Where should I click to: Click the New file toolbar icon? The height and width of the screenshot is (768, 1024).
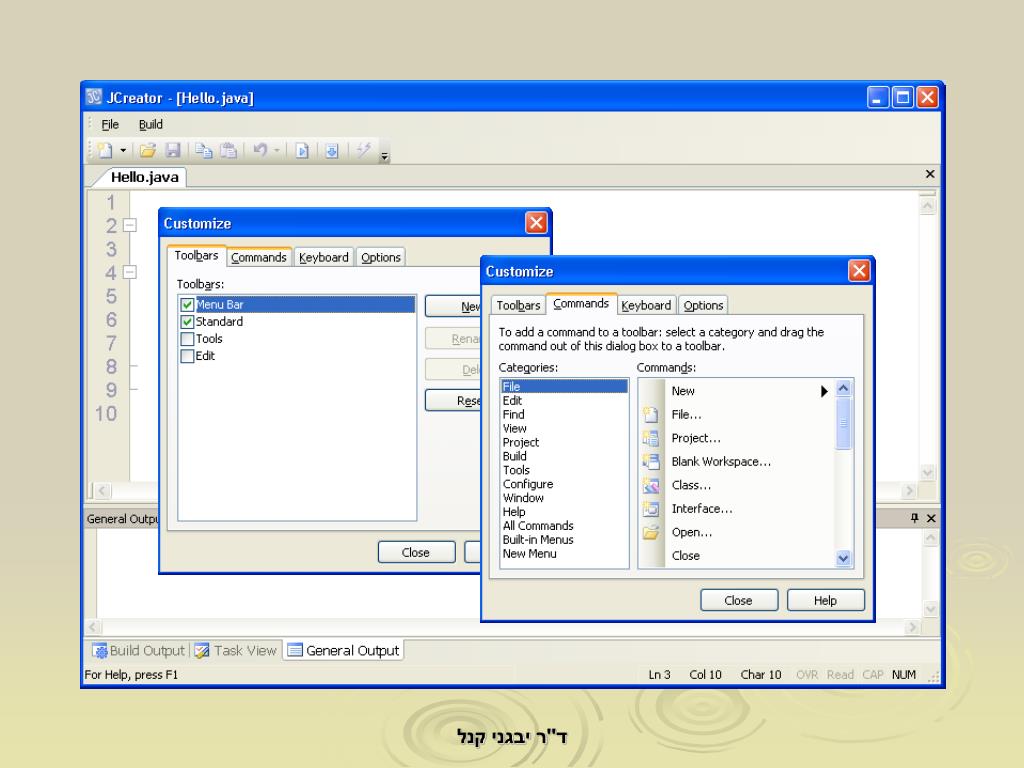(x=105, y=151)
